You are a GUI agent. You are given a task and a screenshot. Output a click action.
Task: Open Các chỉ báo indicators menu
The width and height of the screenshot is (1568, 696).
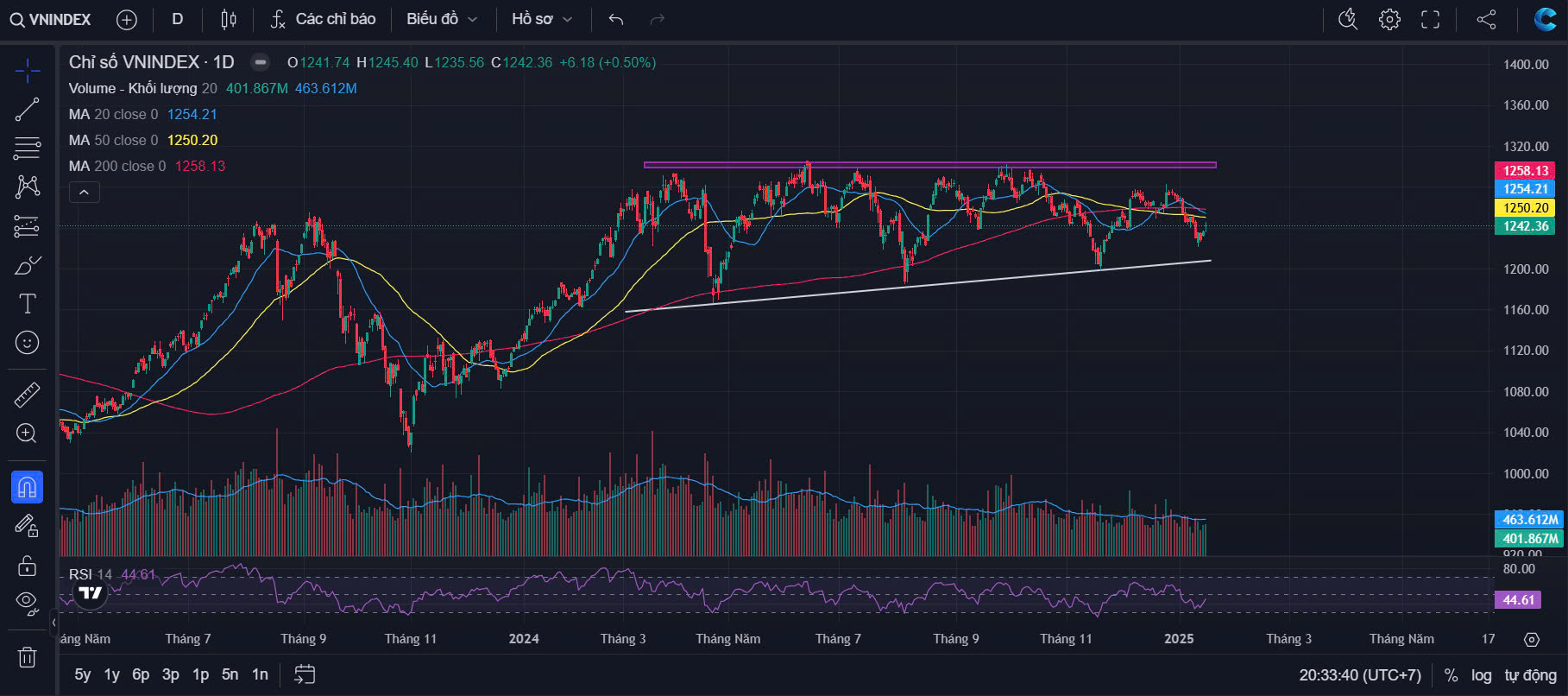coord(323,19)
